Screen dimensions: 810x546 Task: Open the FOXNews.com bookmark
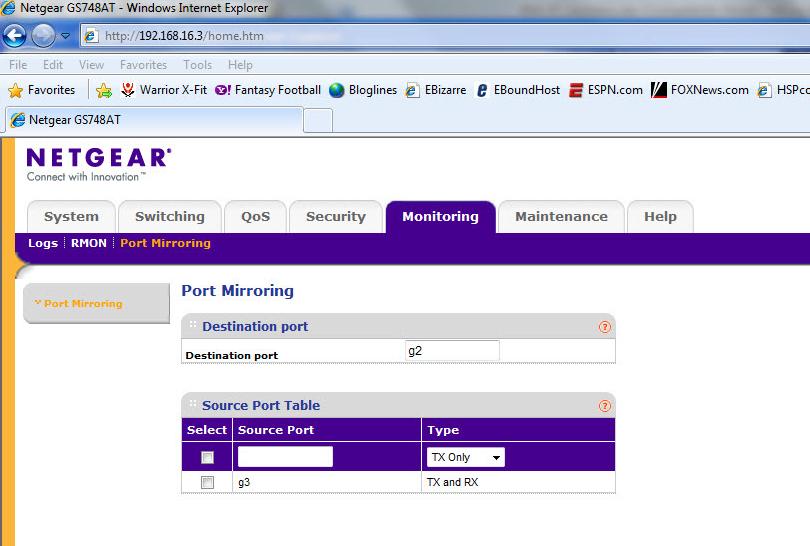[700, 90]
